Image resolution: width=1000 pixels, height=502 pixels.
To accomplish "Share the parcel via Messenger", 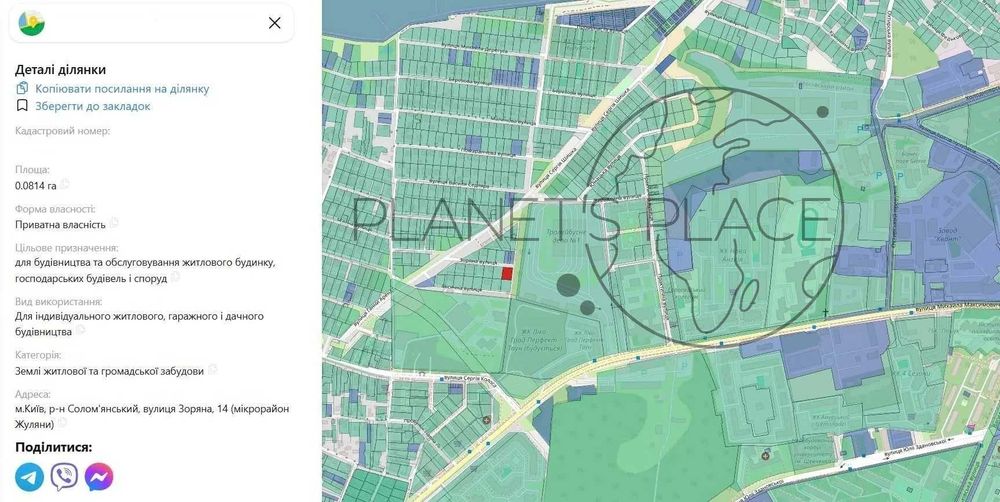I will point(99,476).
